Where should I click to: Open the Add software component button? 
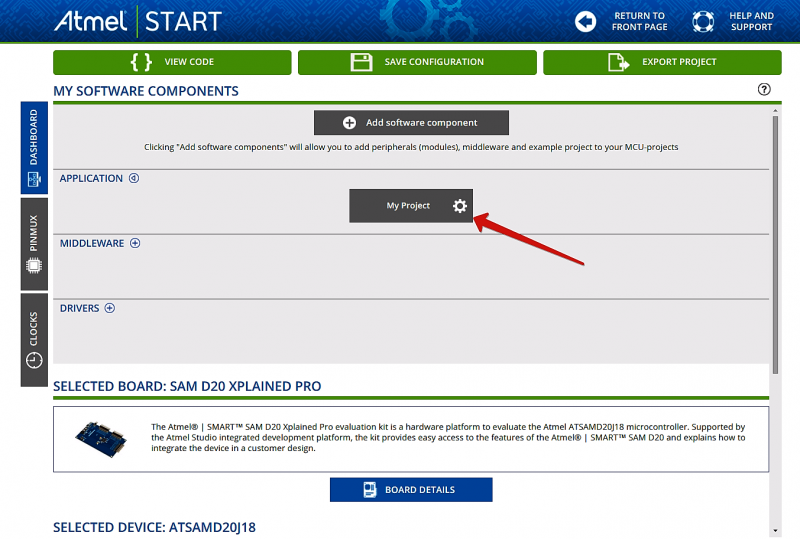(x=411, y=122)
